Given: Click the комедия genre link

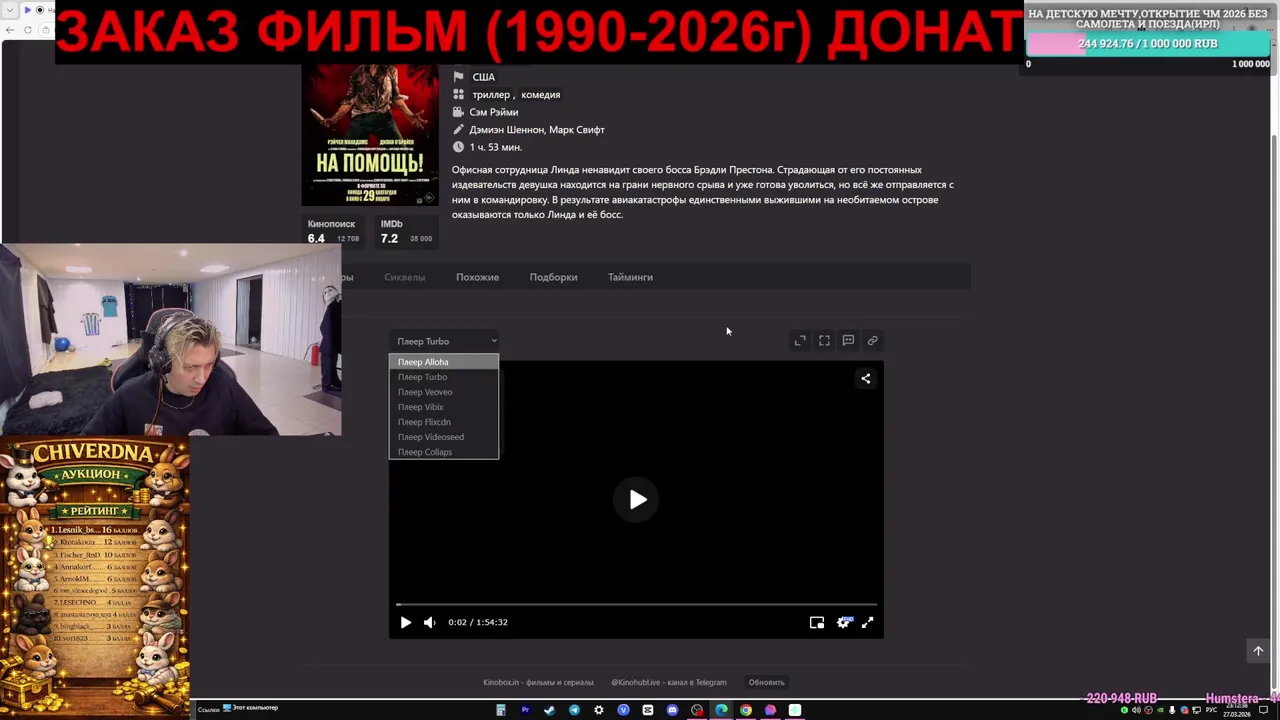Looking at the screenshot, I should coord(540,95).
